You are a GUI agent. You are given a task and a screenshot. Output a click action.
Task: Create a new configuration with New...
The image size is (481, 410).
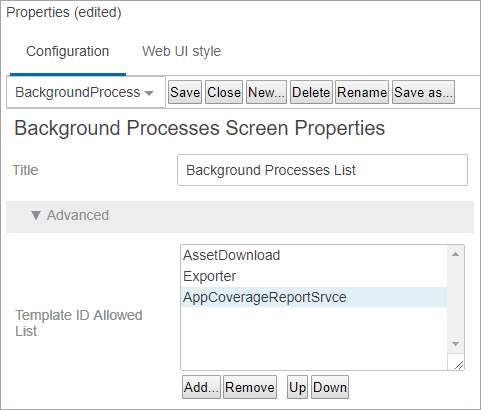pos(266,92)
